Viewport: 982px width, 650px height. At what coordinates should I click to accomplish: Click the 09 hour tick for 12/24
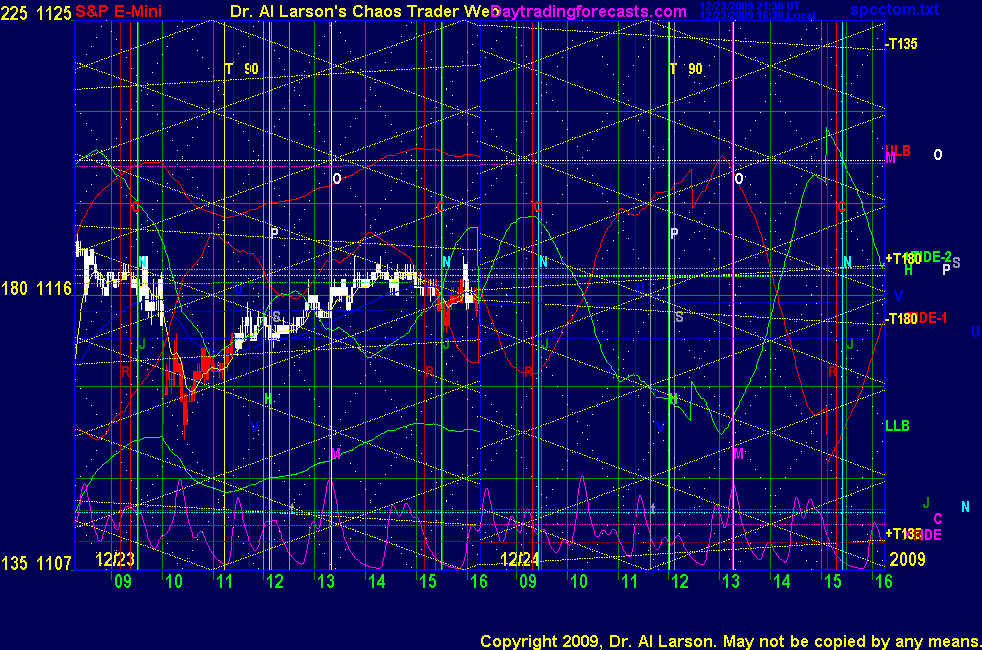pos(528,581)
